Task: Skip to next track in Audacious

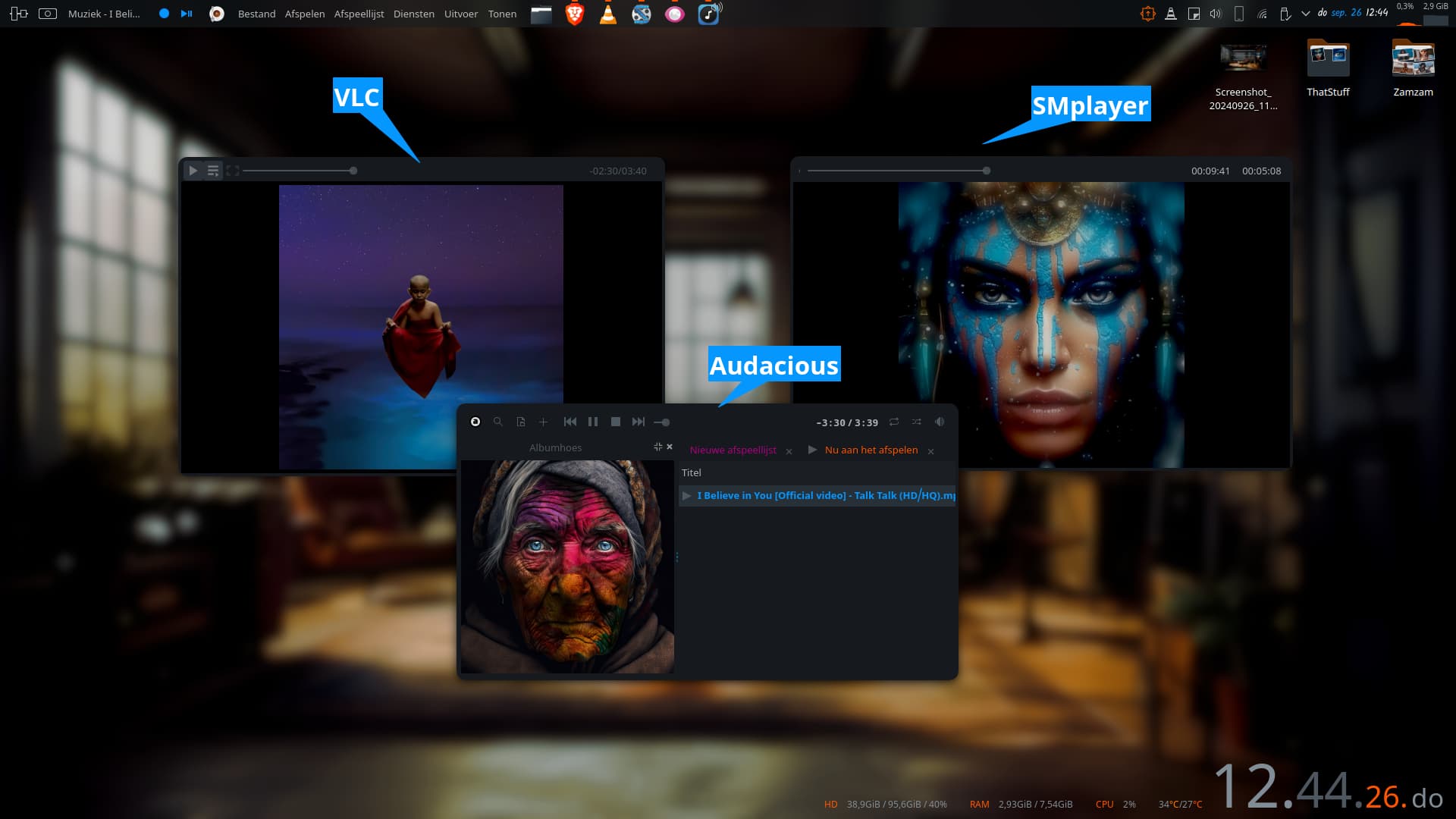Action: click(x=639, y=422)
